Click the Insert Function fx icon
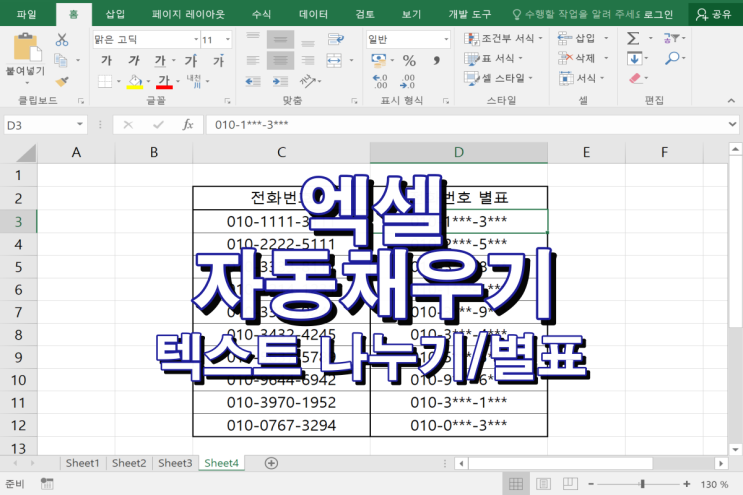This screenshot has width=743, height=495. pos(188,125)
